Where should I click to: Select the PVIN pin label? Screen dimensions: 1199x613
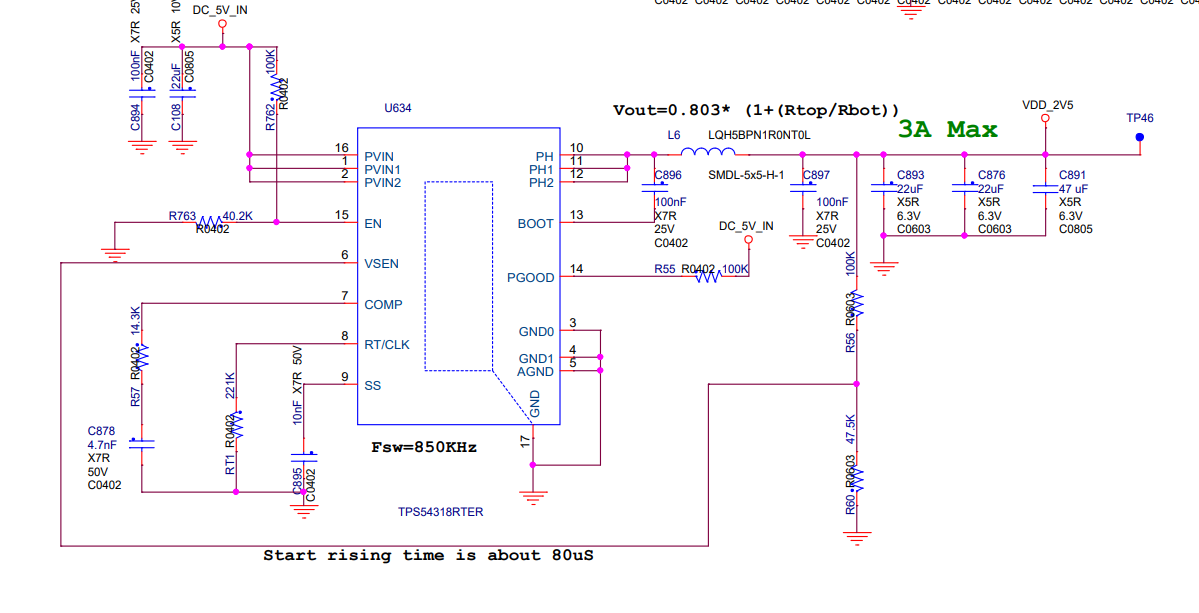pyautogui.click(x=379, y=156)
